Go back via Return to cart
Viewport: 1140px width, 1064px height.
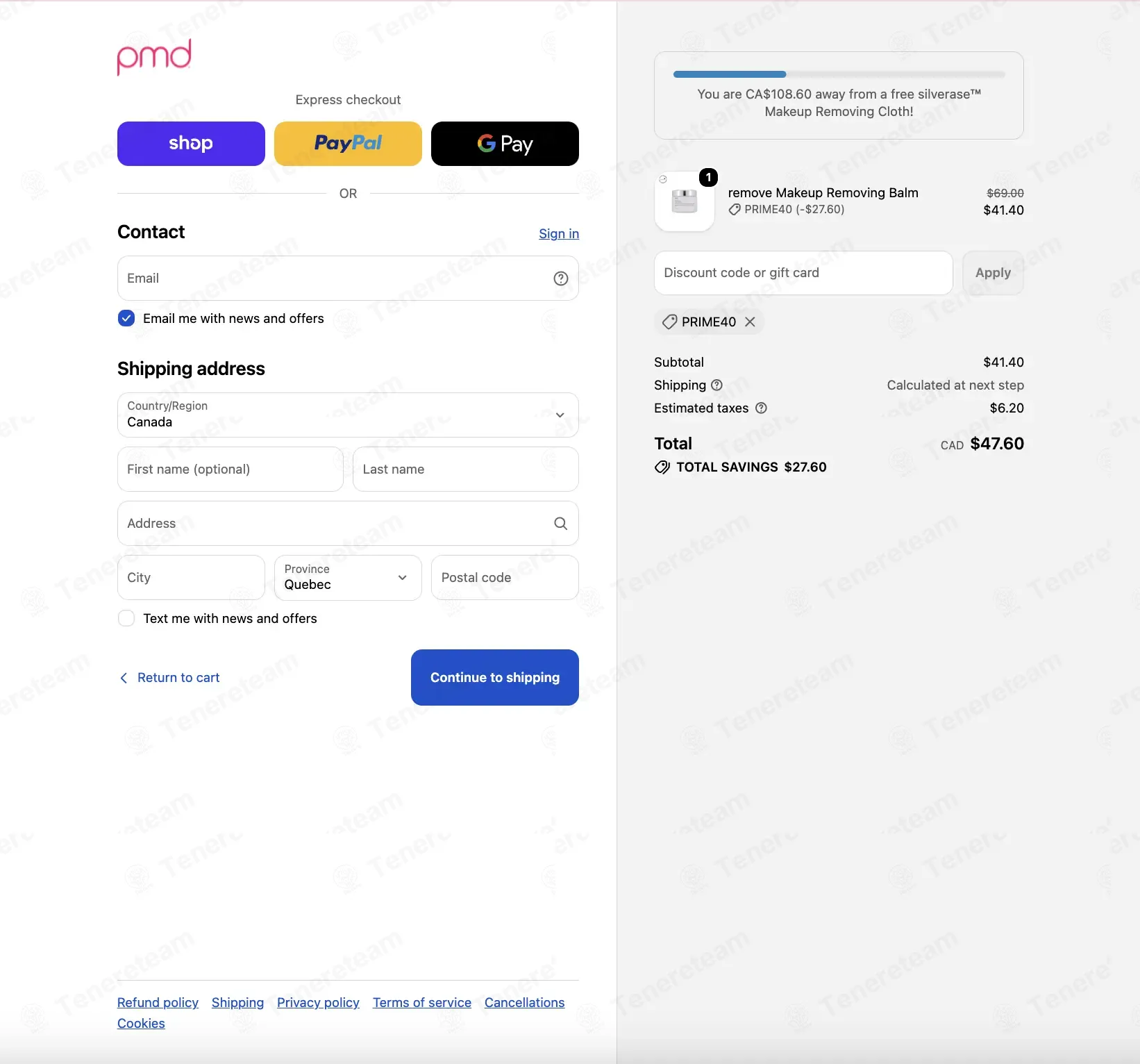coord(170,677)
